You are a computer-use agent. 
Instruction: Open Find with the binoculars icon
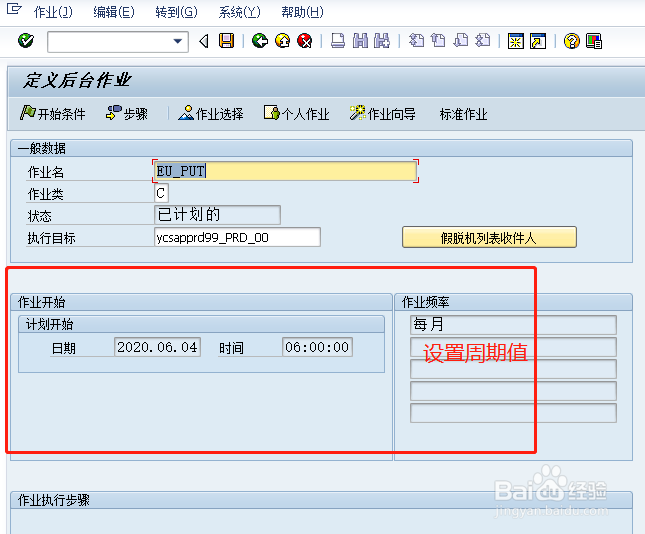360,41
